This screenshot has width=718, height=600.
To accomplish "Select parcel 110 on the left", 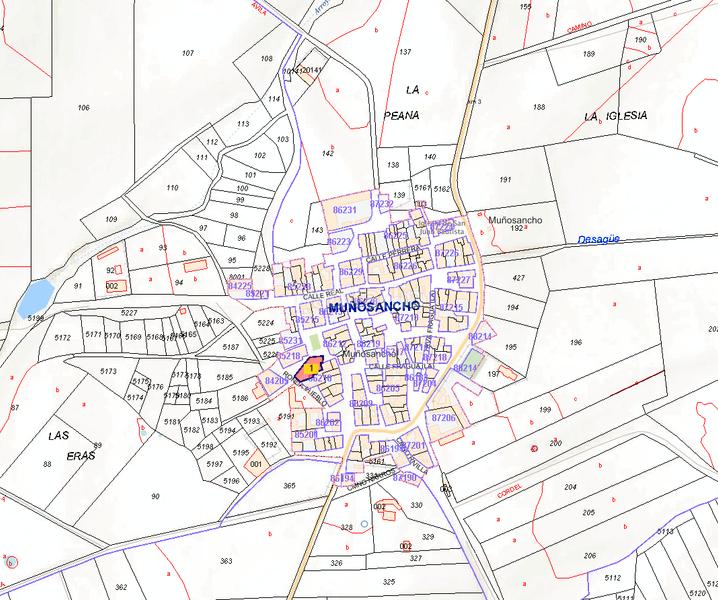I will (x=172, y=188).
